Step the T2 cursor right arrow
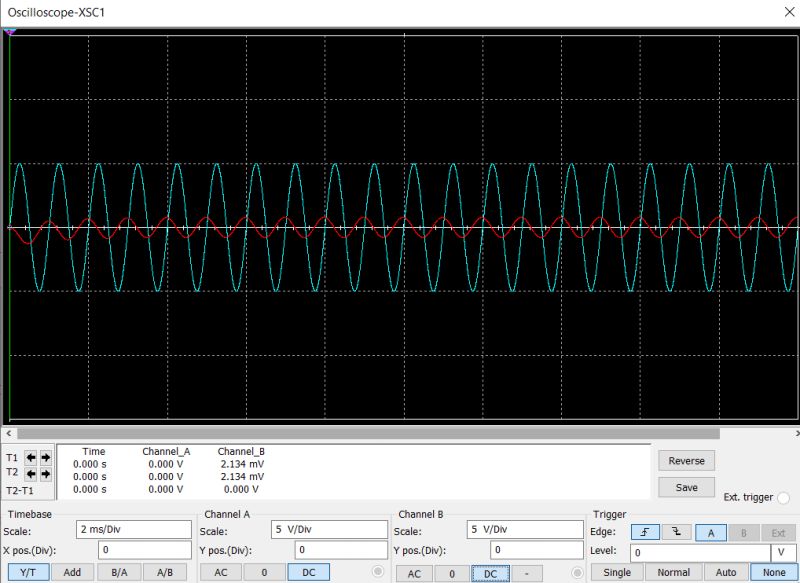This screenshot has width=800, height=583. 44,472
